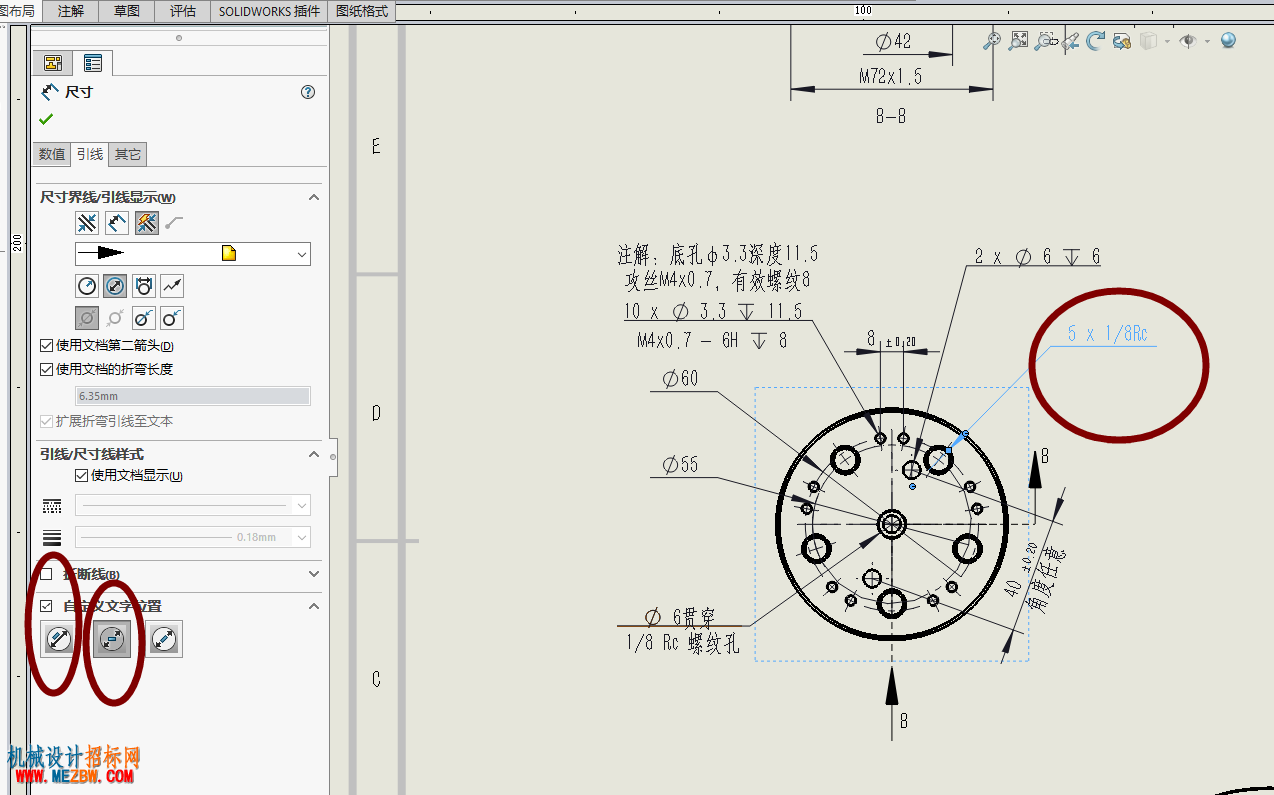
Task: Switch to the 其它 tab
Action: pos(128,154)
